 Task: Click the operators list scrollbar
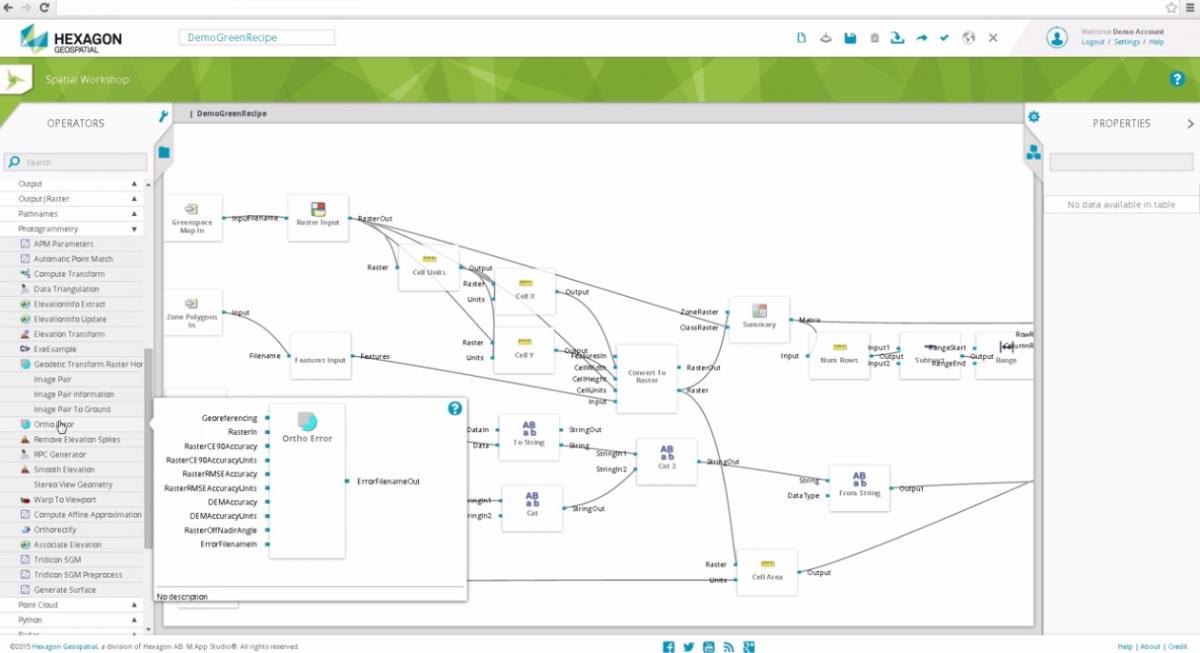pos(149,448)
